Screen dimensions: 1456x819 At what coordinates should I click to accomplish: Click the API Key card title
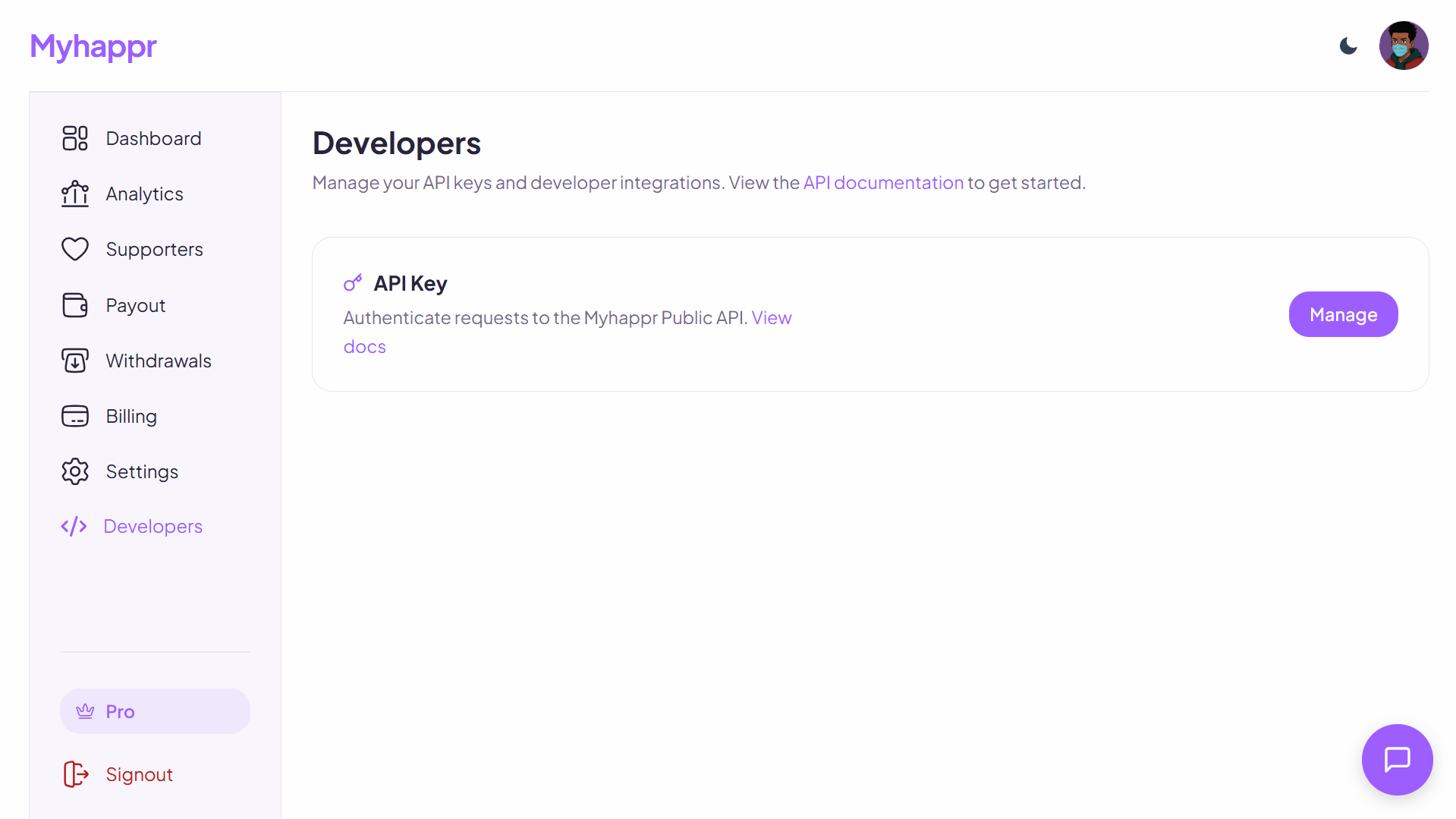click(x=410, y=283)
